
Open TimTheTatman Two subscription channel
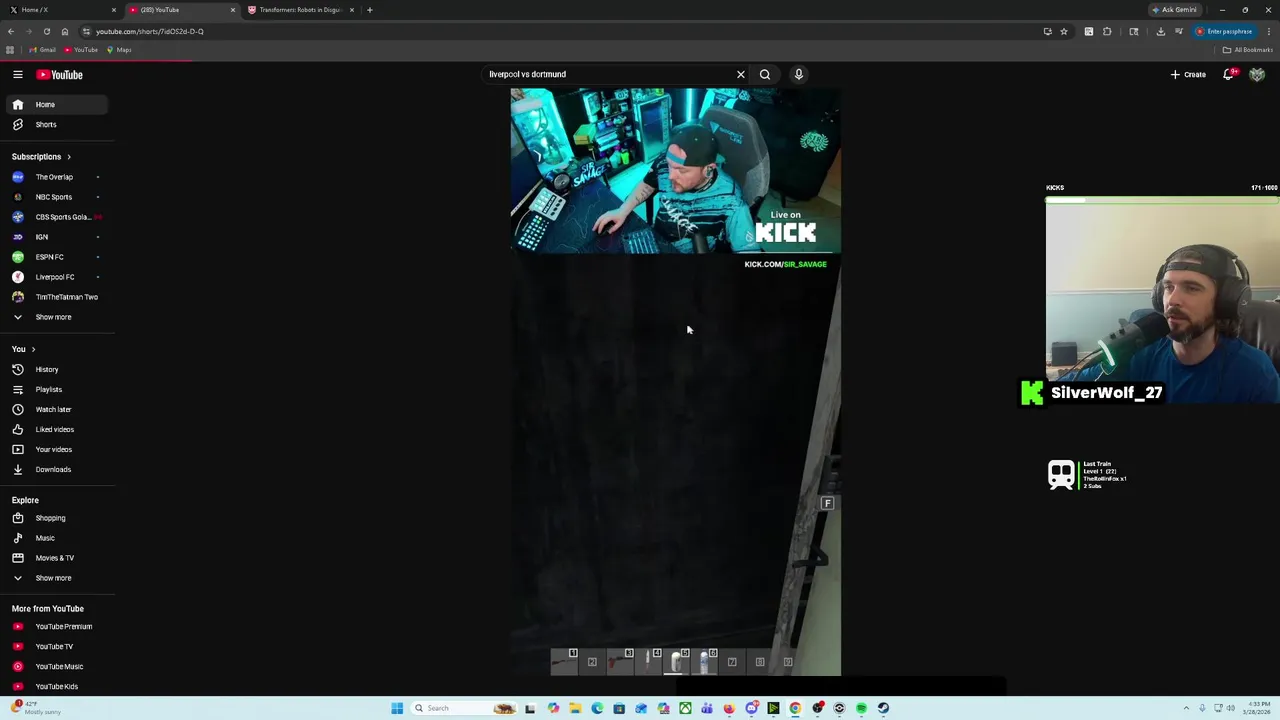pos(58,297)
